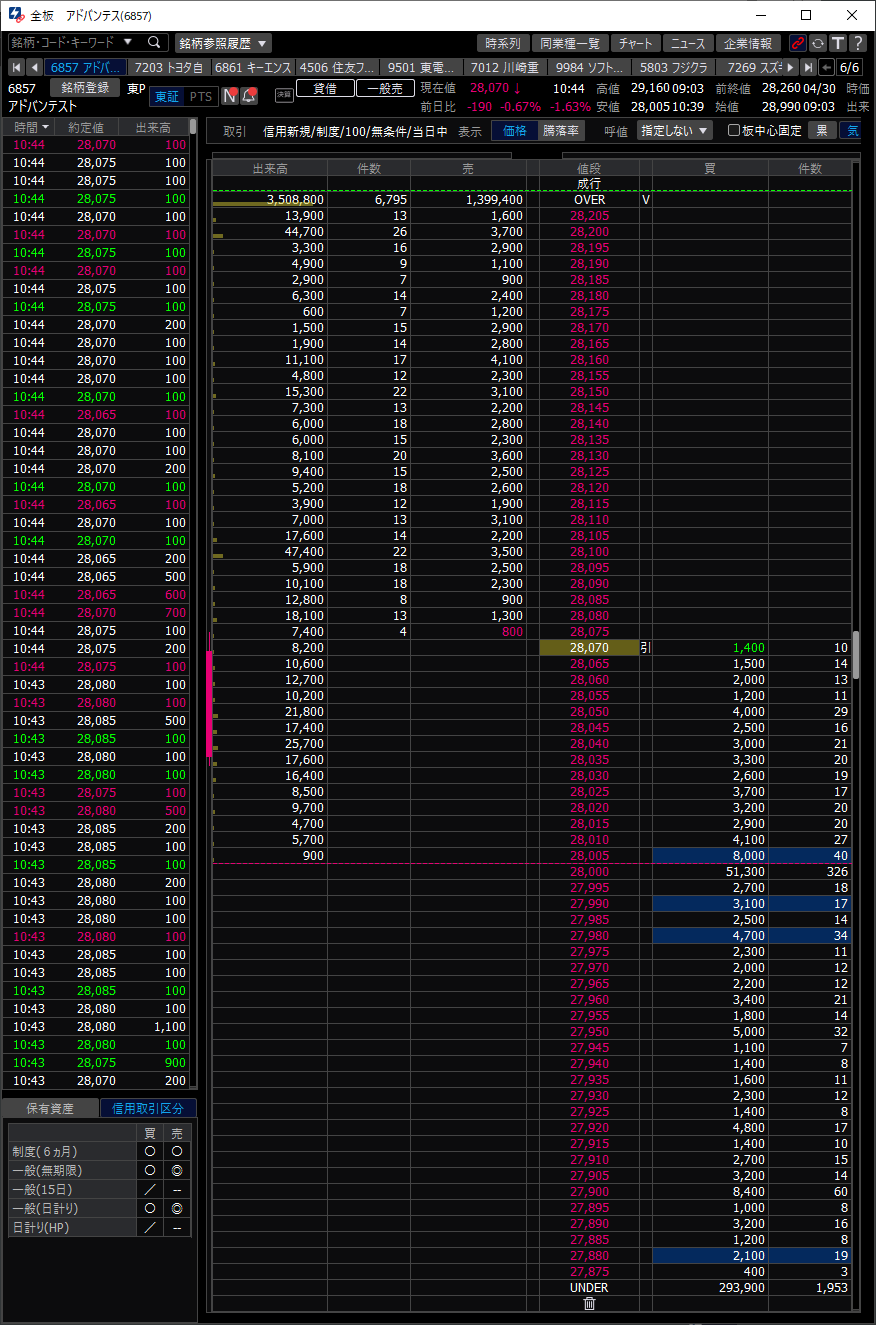Open チャート button
This screenshot has height=1325, width=876.
[635, 43]
